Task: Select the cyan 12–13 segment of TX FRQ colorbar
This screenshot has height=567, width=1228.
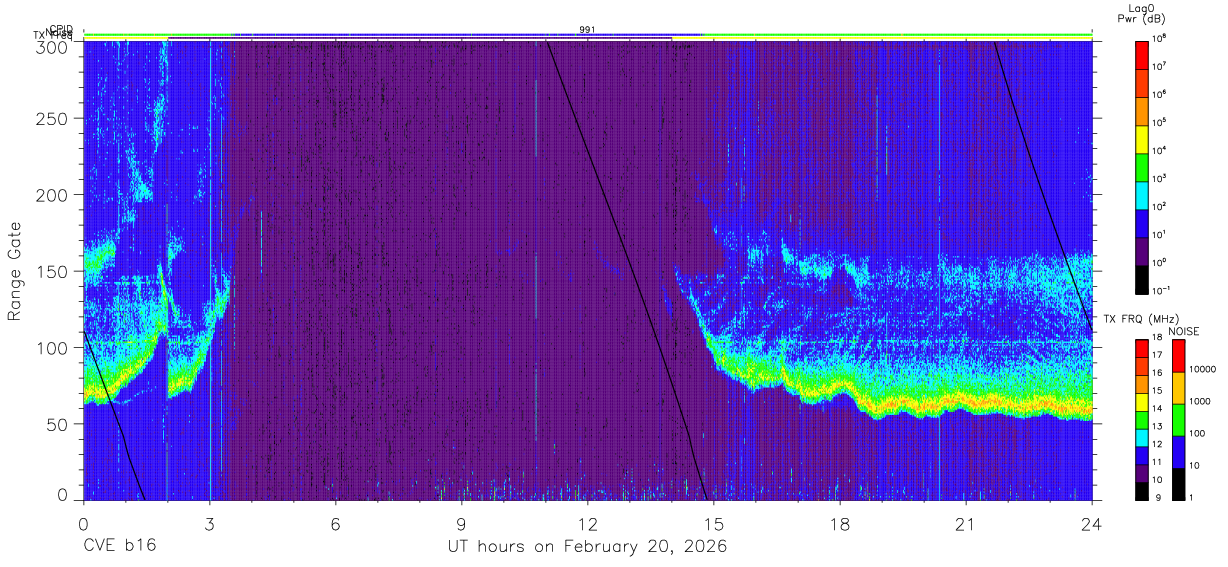Action: [1142, 437]
